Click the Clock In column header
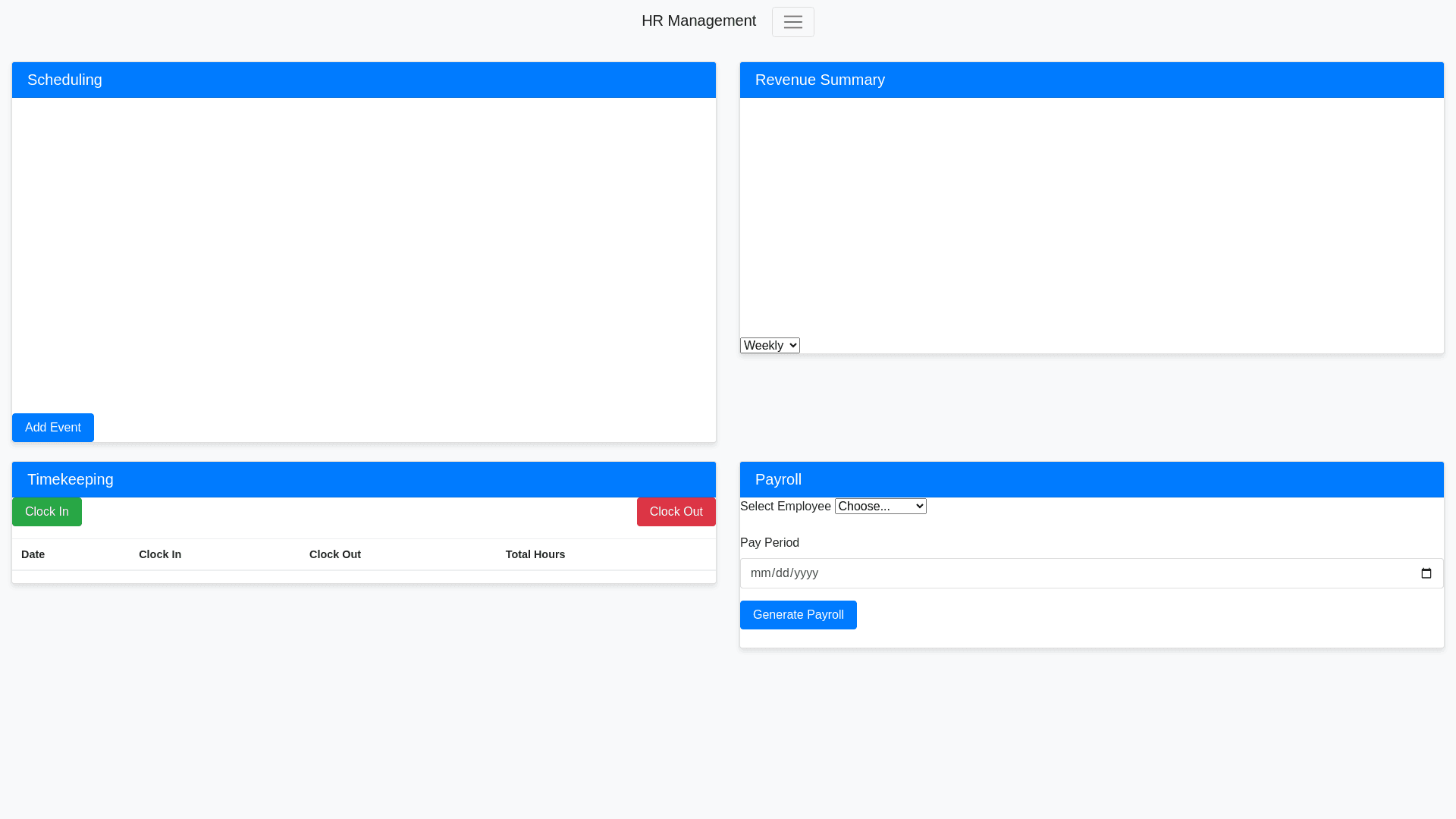This screenshot has height=819, width=1456. [x=159, y=554]
